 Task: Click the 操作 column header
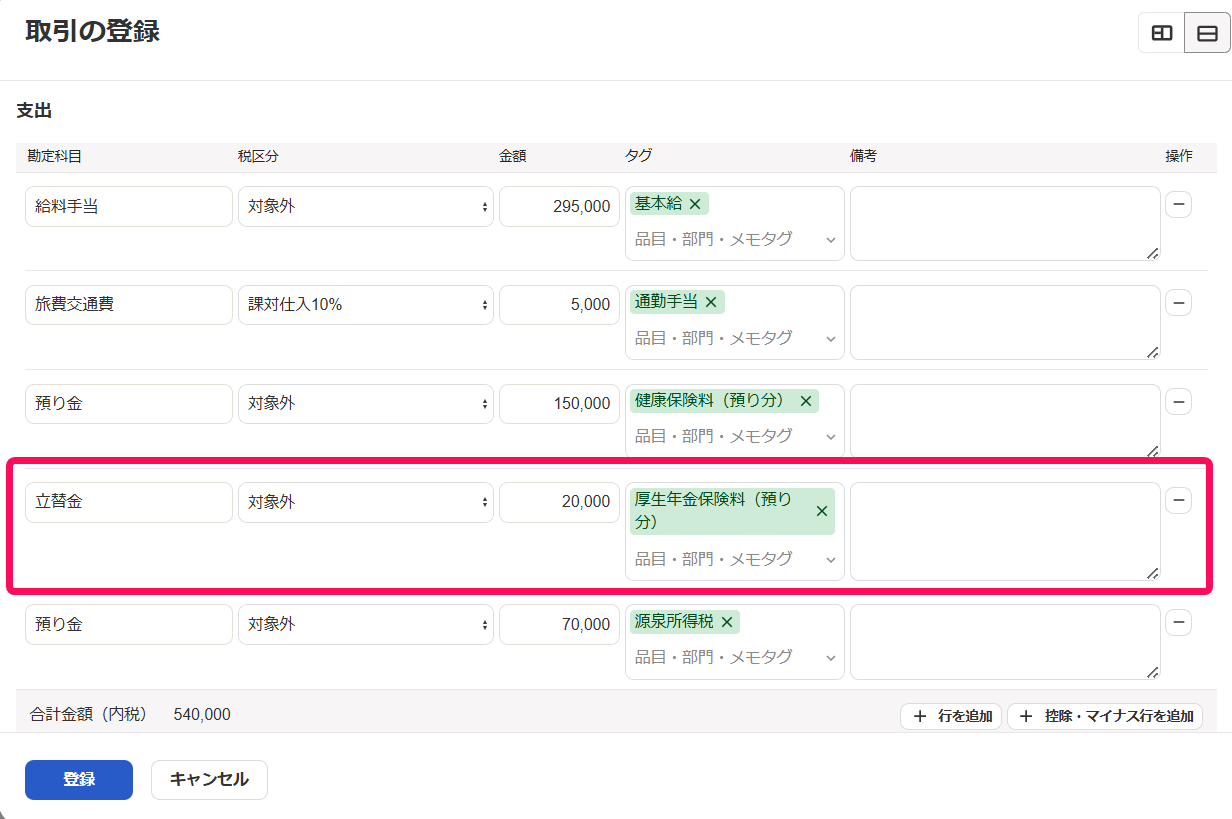coord(1179,156)
